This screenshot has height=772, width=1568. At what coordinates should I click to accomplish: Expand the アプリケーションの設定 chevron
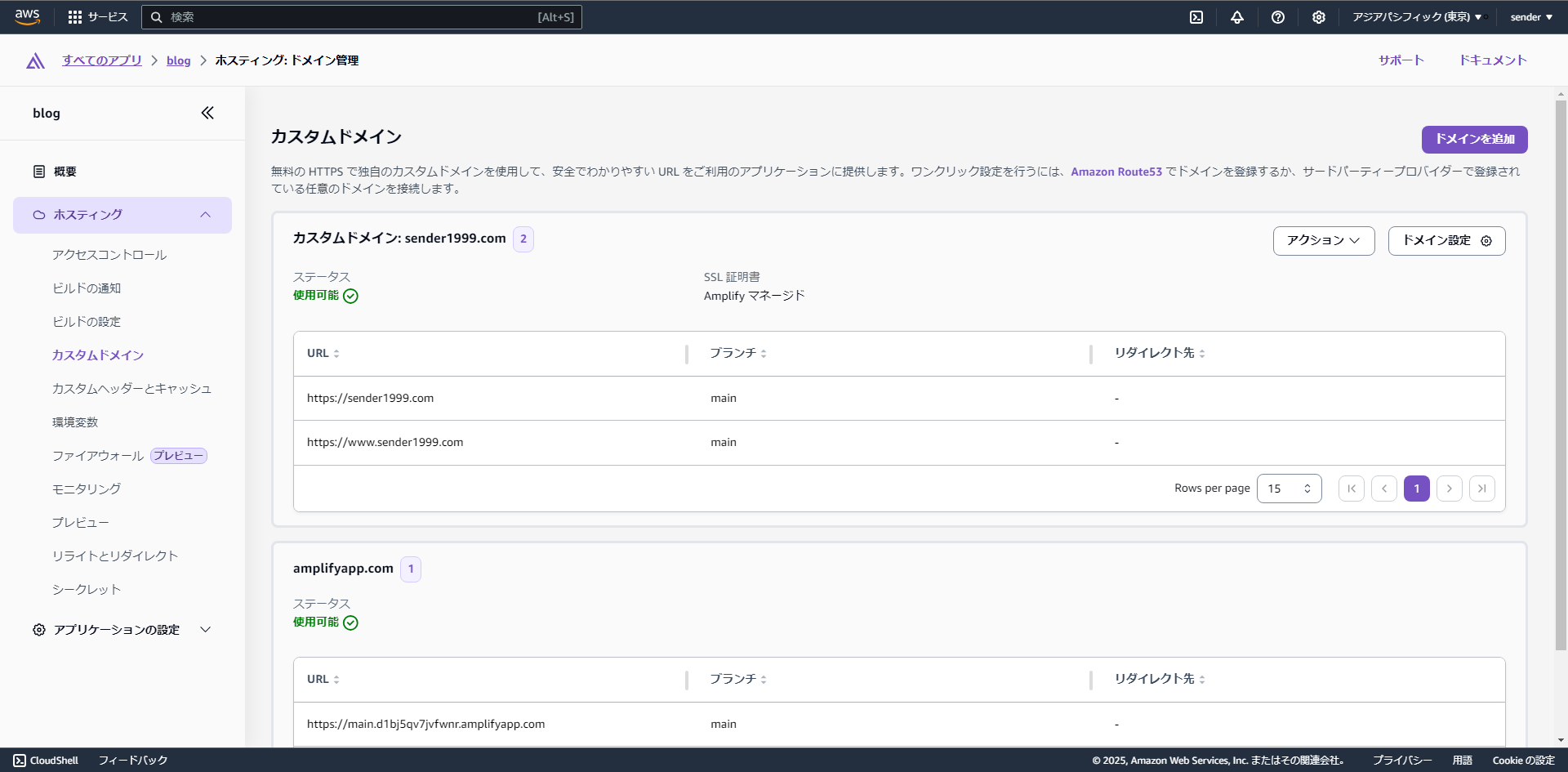(x=206, y=630)
